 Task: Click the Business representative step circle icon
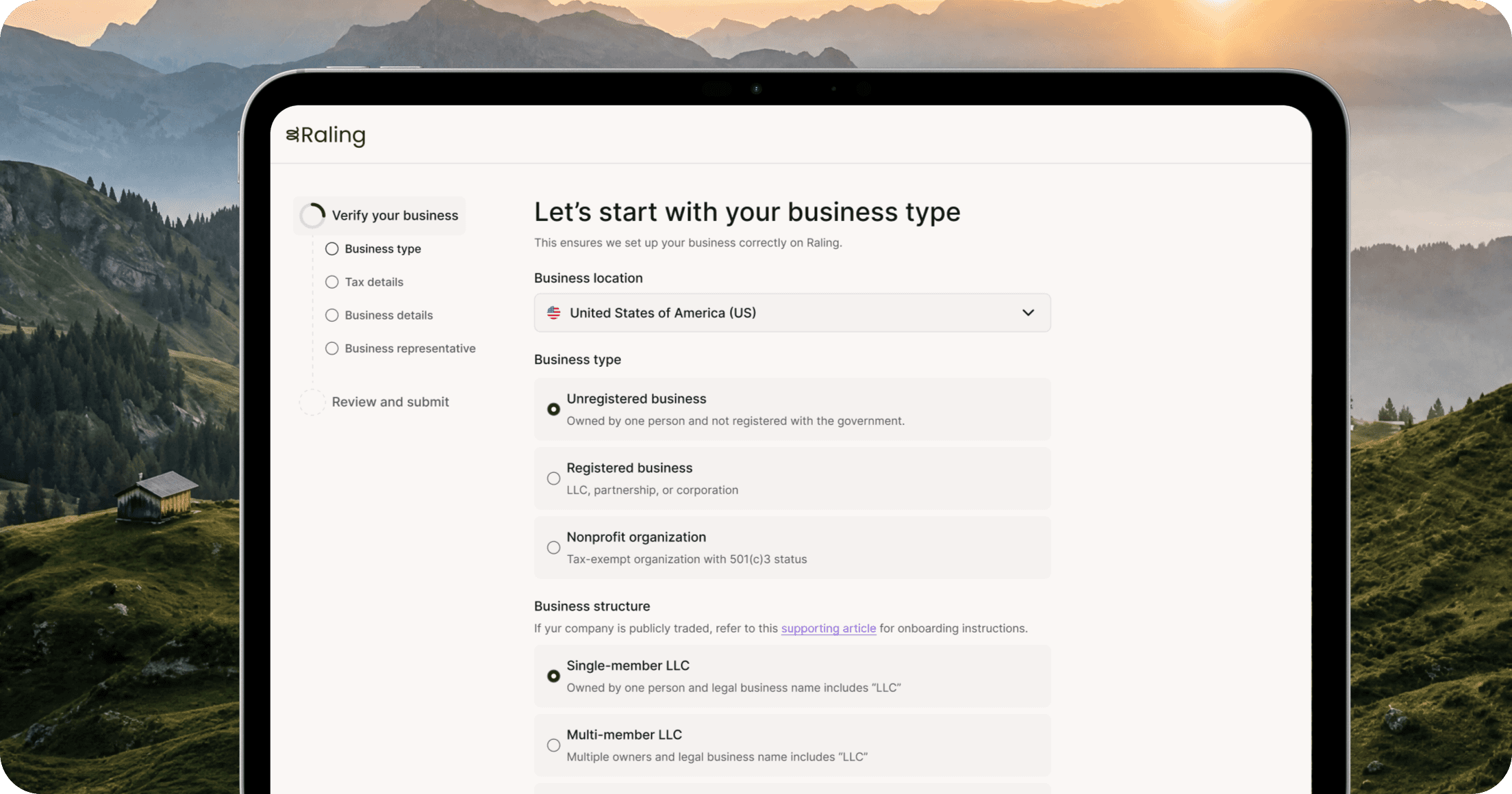point(332,348)
